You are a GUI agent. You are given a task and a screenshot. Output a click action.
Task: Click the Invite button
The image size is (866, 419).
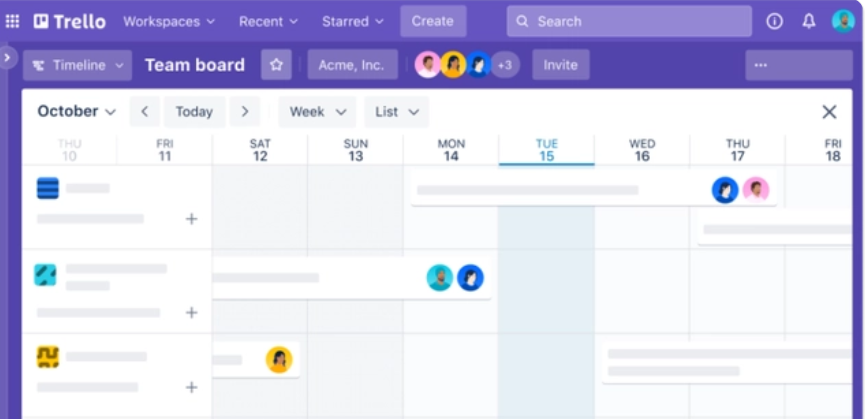click(560, 65)
